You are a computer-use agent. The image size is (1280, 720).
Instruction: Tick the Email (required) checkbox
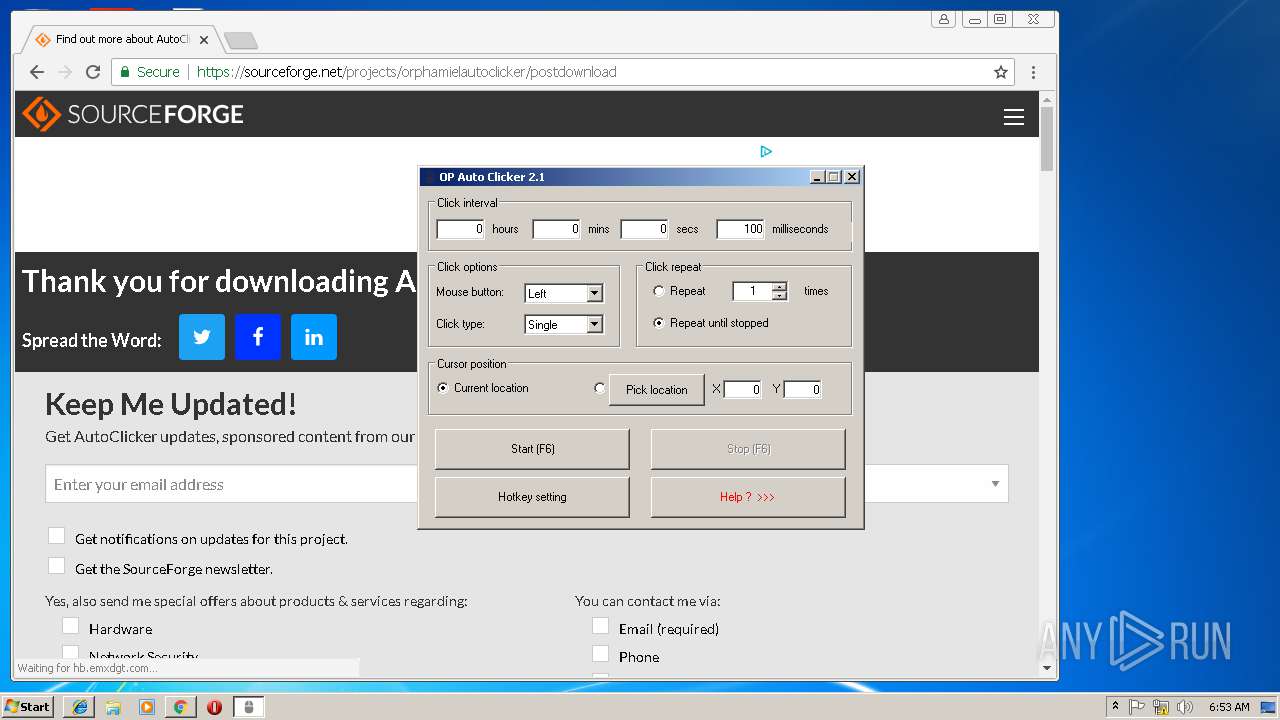coord(600,626)
